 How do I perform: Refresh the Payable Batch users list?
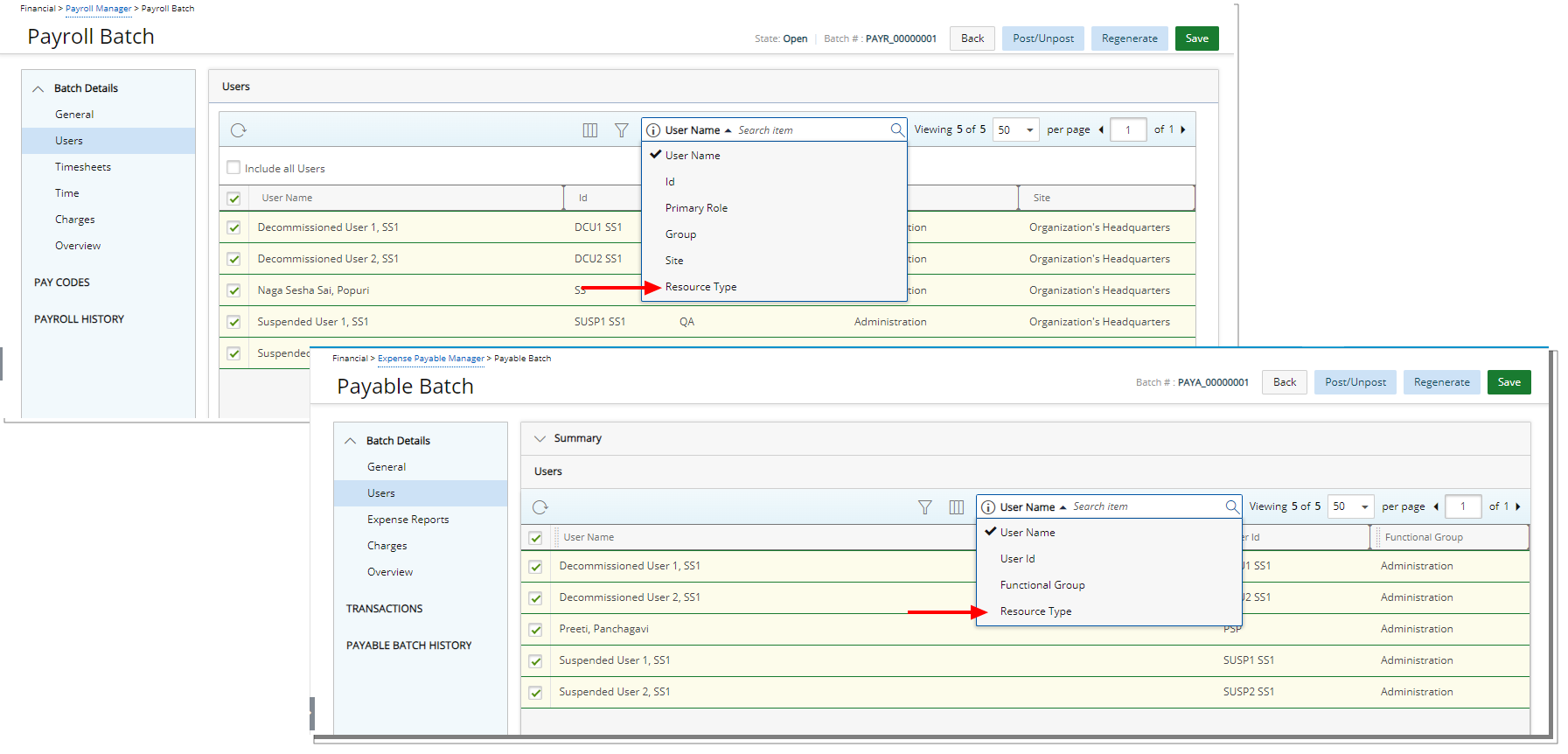tap(540, 507)
